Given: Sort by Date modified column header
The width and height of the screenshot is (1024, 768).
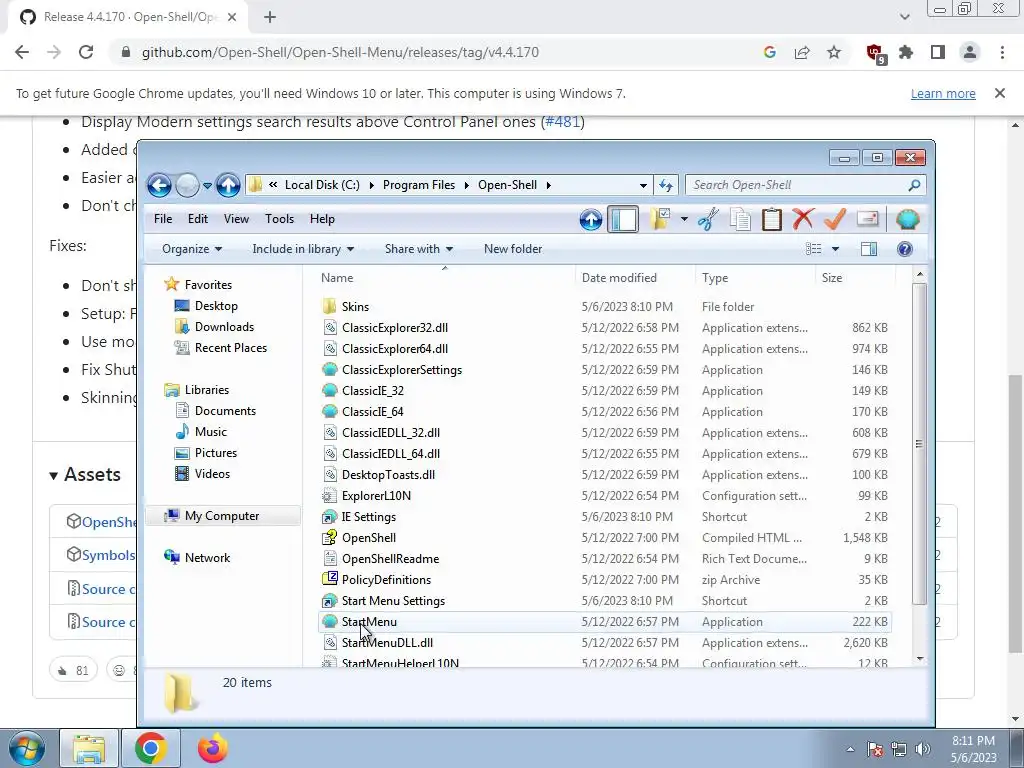Looking at the screenshot, I should (x=635, y=278).
